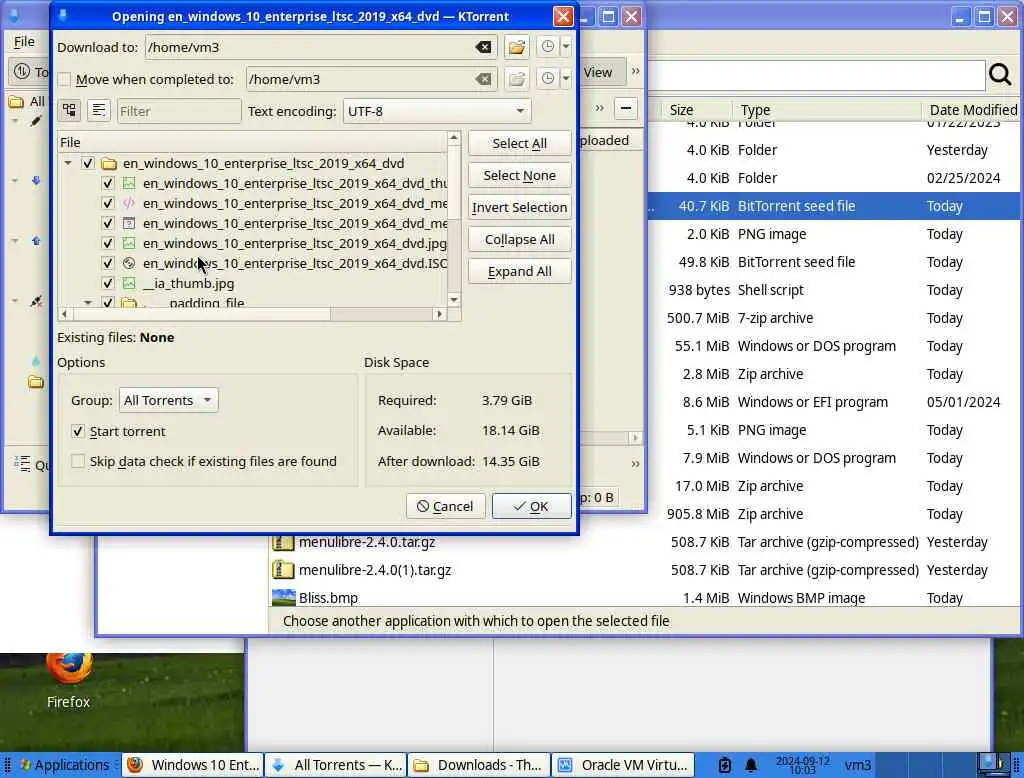This screenshot has width=1024, height=778.
Task: Click the disc icon of the .ISO file
Action: (129, 263)
